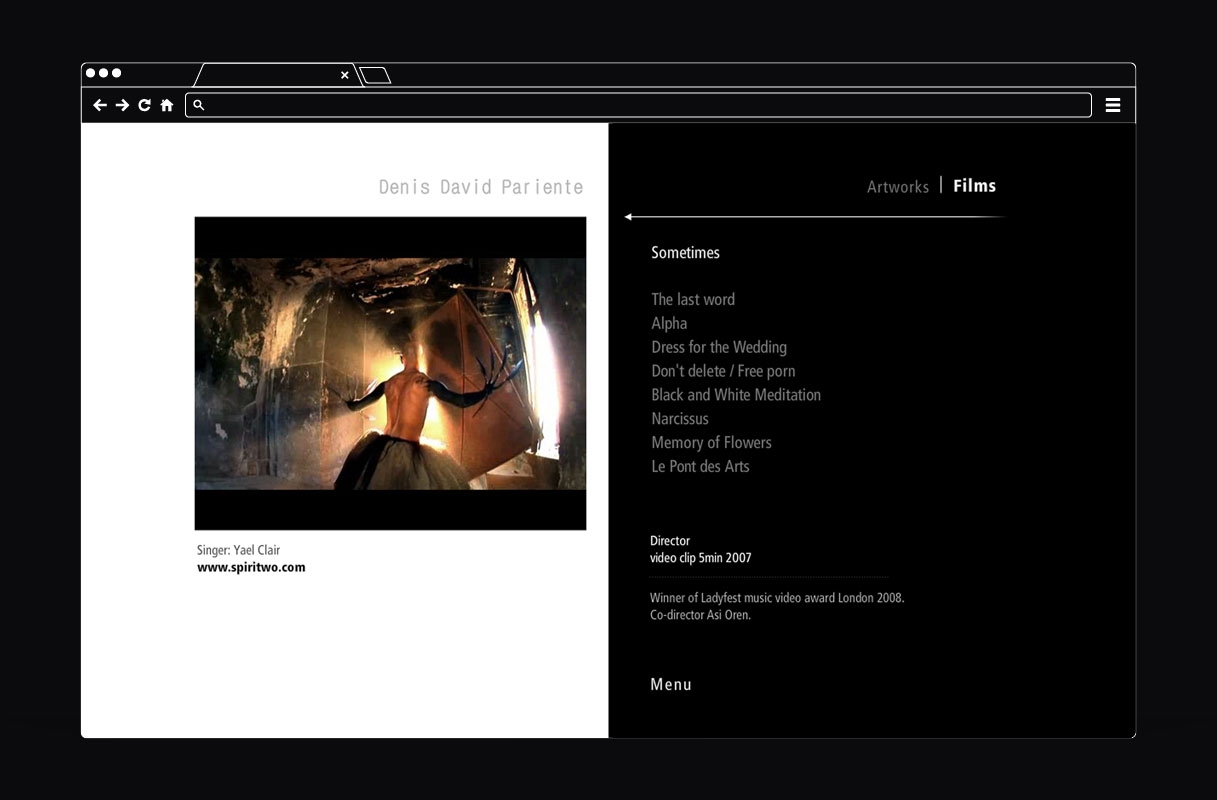Visit the www.spiritwo.com link

pyautogui.click(x=251, y=567)
